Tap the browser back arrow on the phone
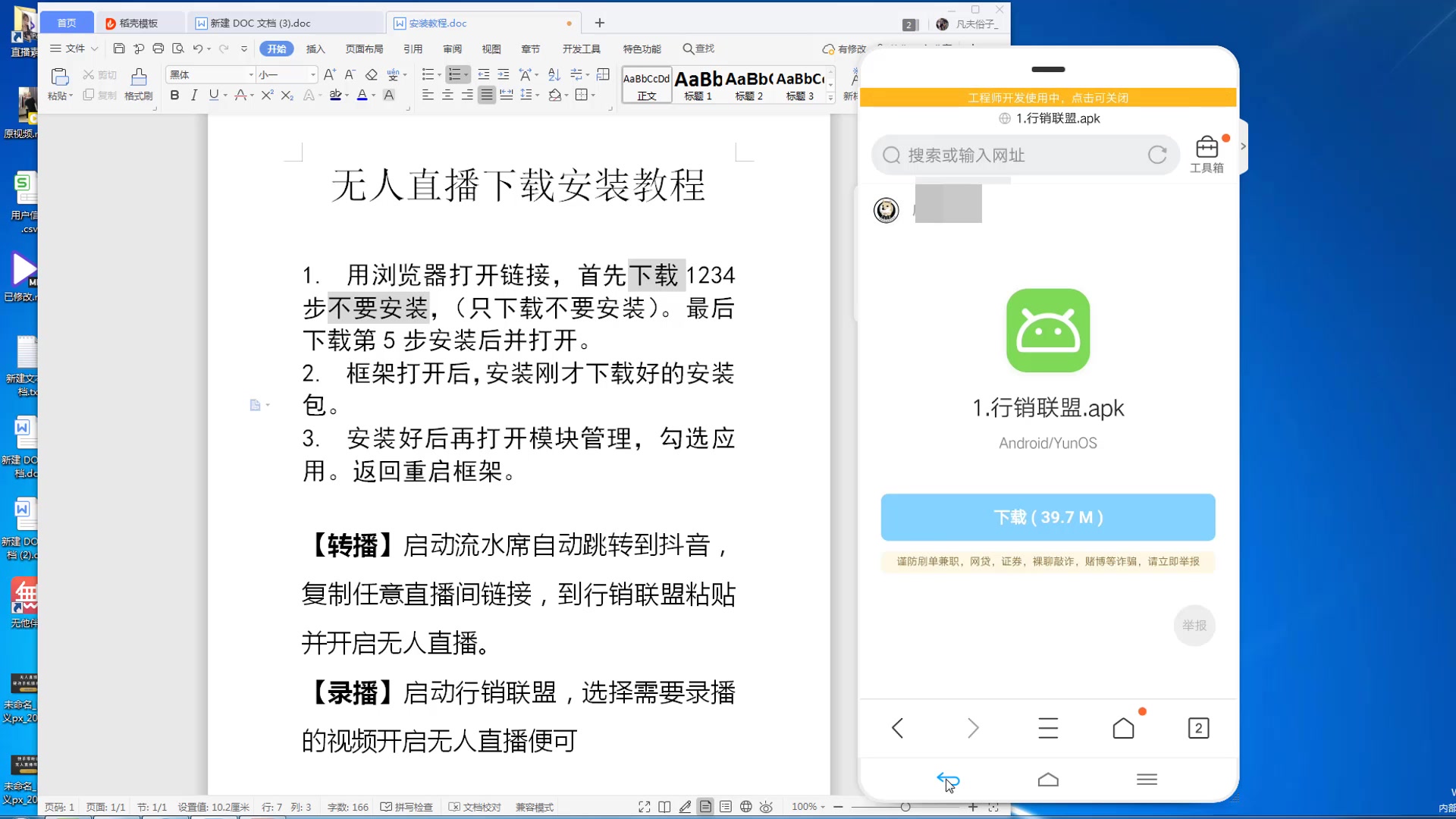Viewport: 1456px width, 819px height. (x=898, y=728)
